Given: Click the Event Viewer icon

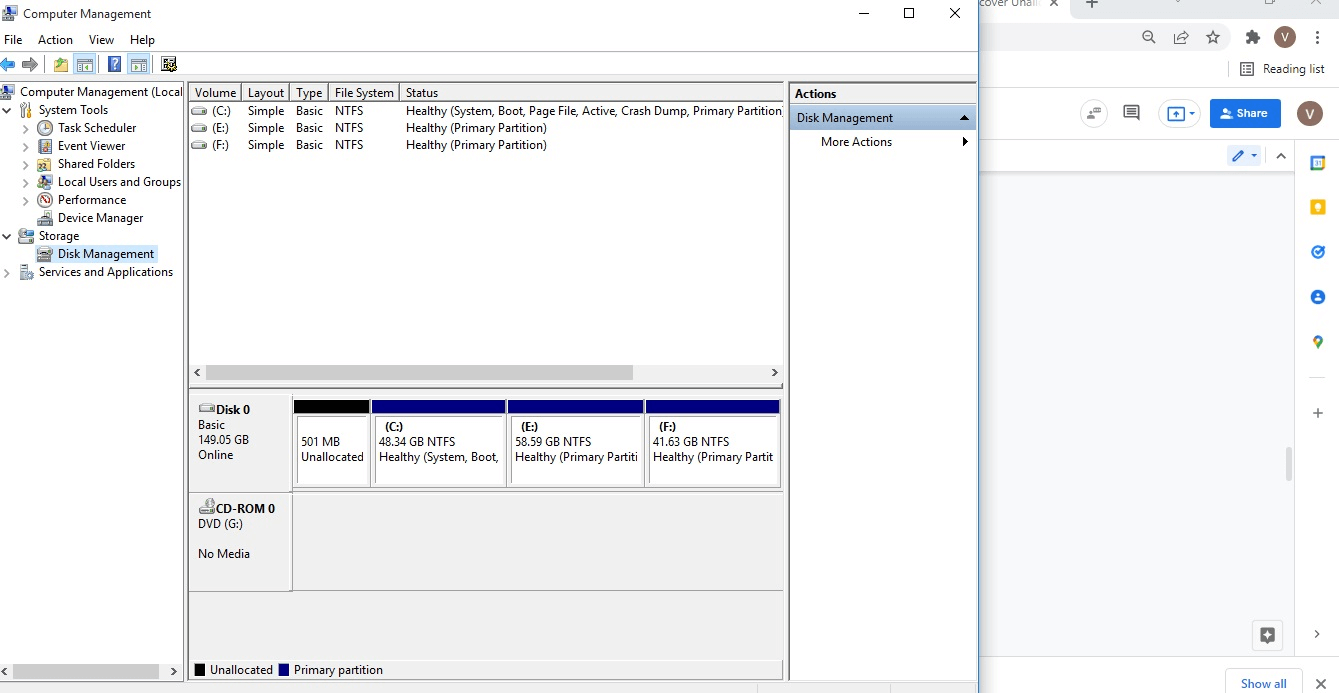Looking at the screenshot, I should pyautogui.click(x=45, y=146).
